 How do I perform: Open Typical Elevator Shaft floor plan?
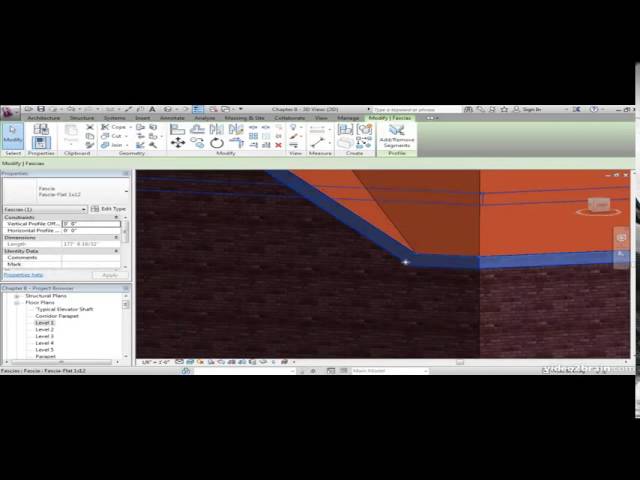point(64,309)
